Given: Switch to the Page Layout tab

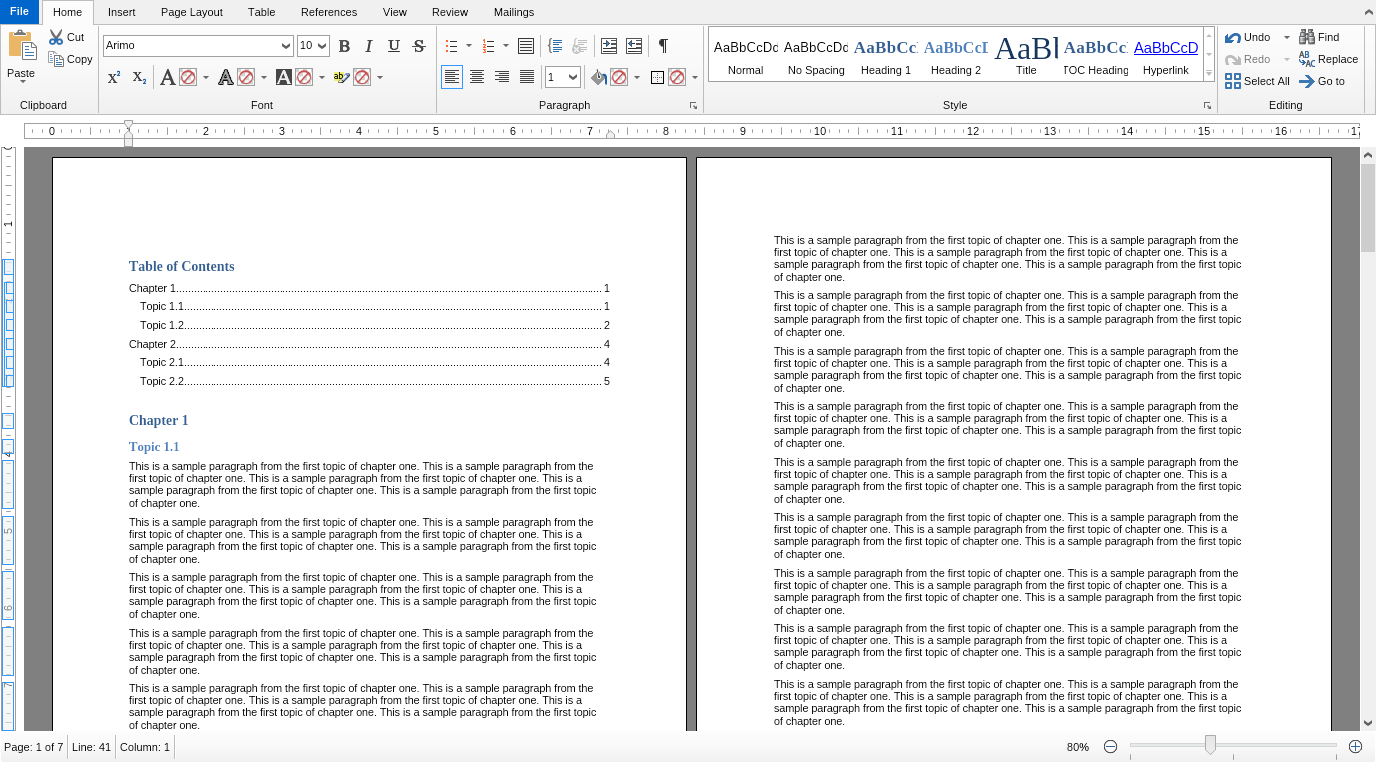Looking at the screenshot, I should pyautogui.click(x=191, y=12).
